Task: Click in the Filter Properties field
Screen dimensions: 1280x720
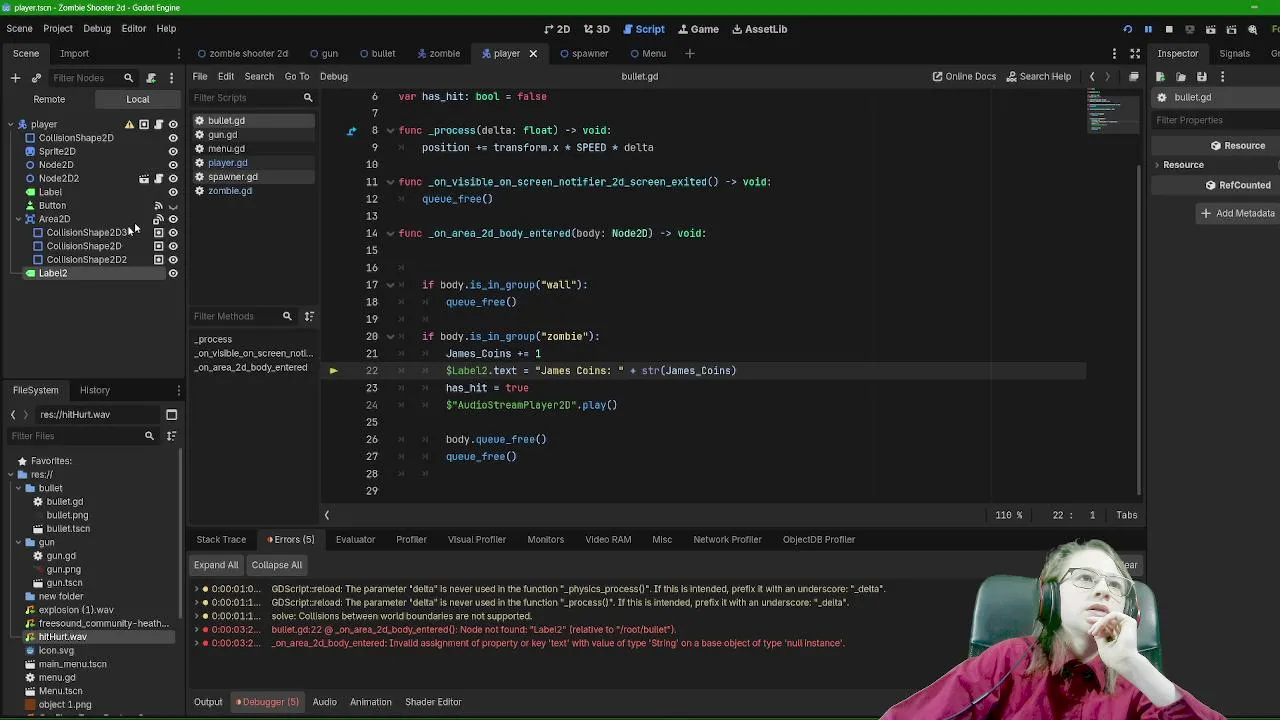Action: click(x=1216, y=120)
